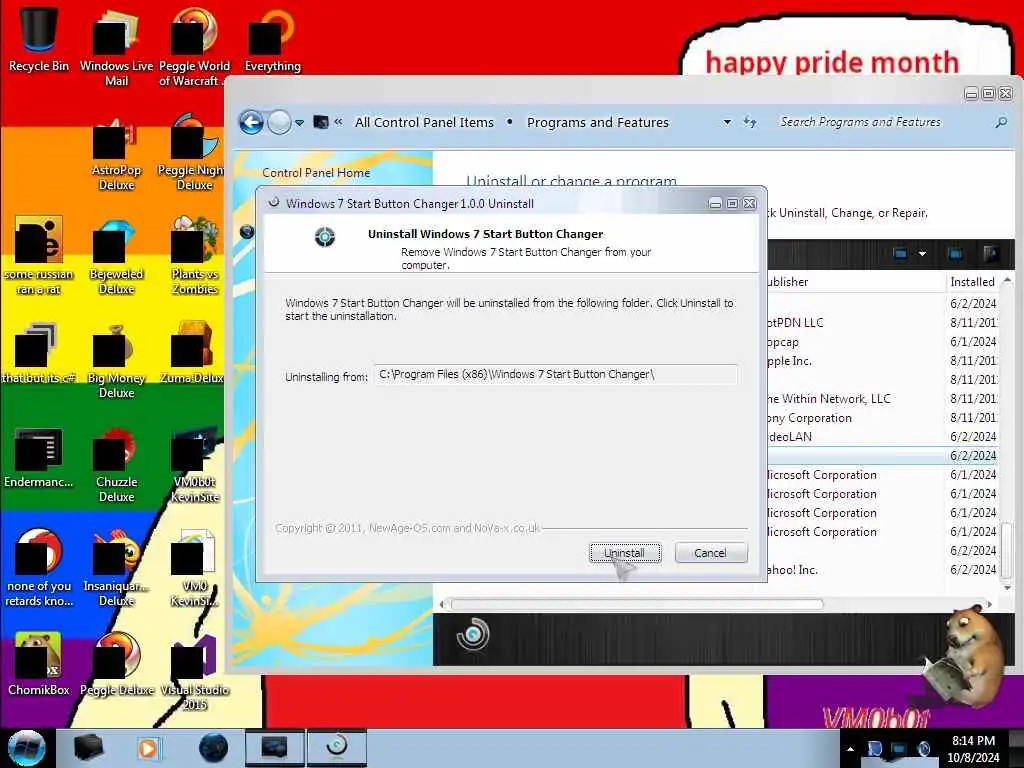Screen dimensions: 1024x768
Task: Click the preview pane icon in toolbar
Action: pos(955,253)
